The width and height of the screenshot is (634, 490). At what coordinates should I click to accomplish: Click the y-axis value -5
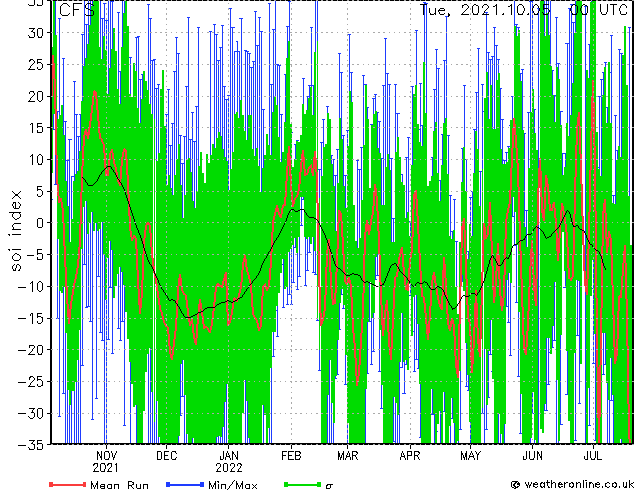pos(36,255)
